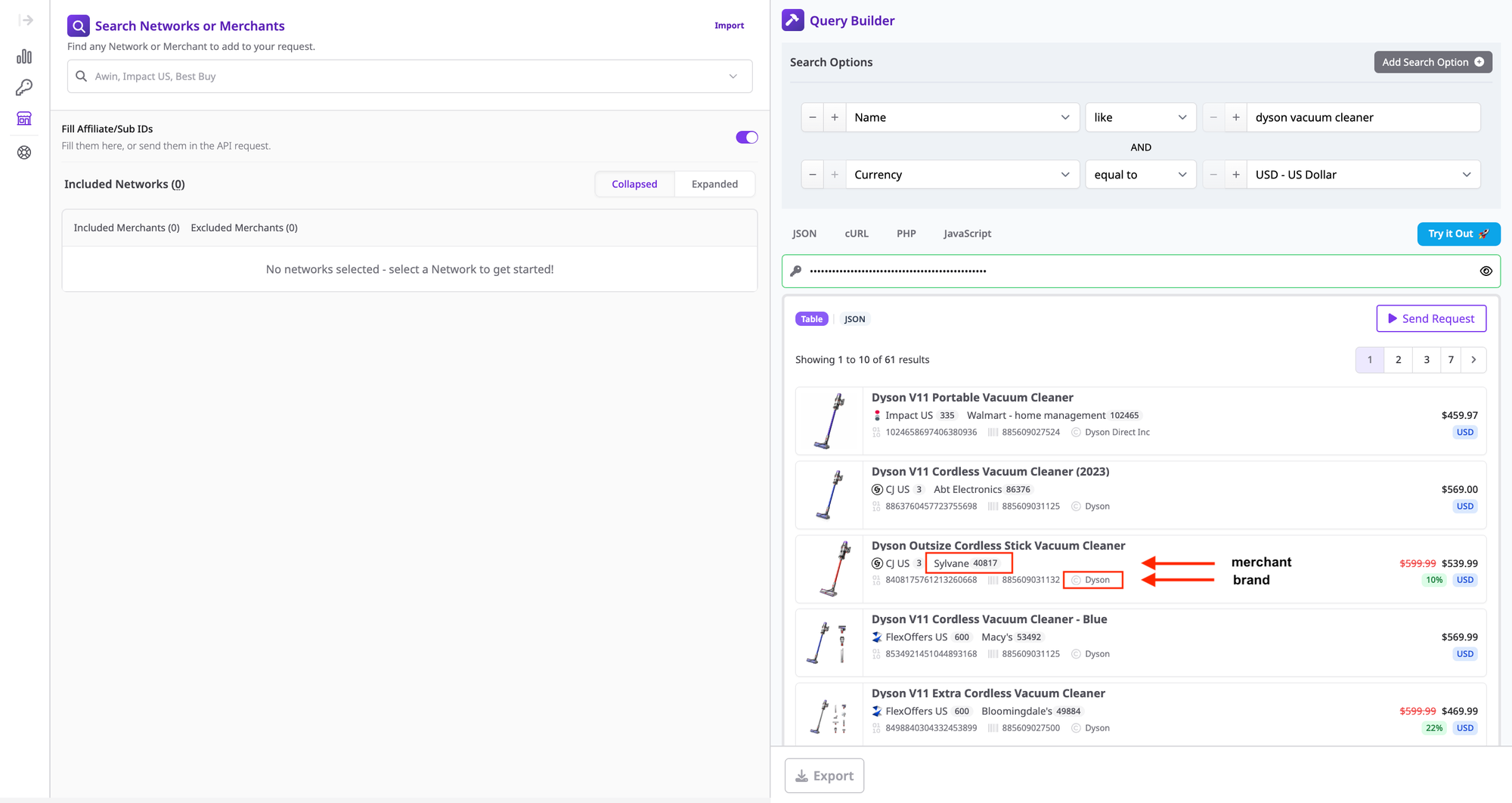
Task: Click the Dyson Direct Inc brand label
Action: pos(1111,433)
